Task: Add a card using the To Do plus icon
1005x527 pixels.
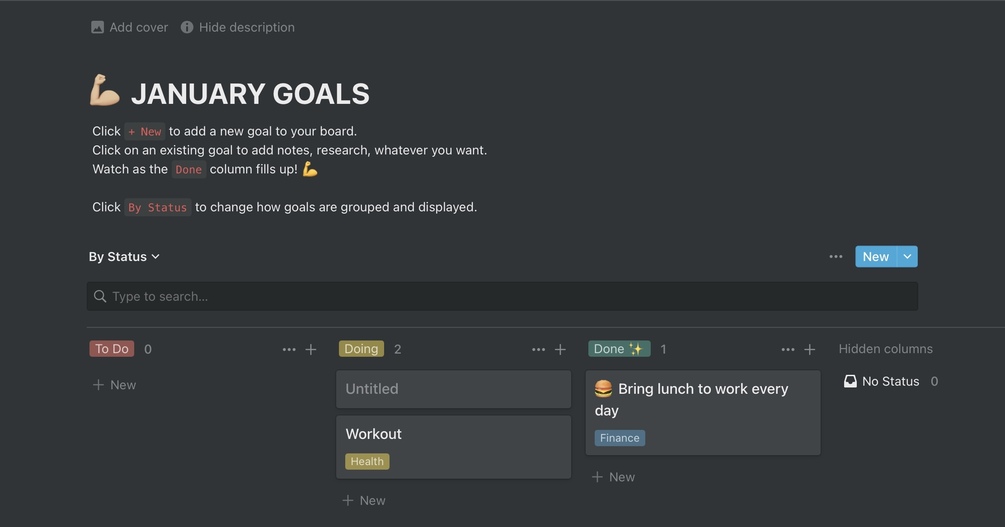Action: 311,349
